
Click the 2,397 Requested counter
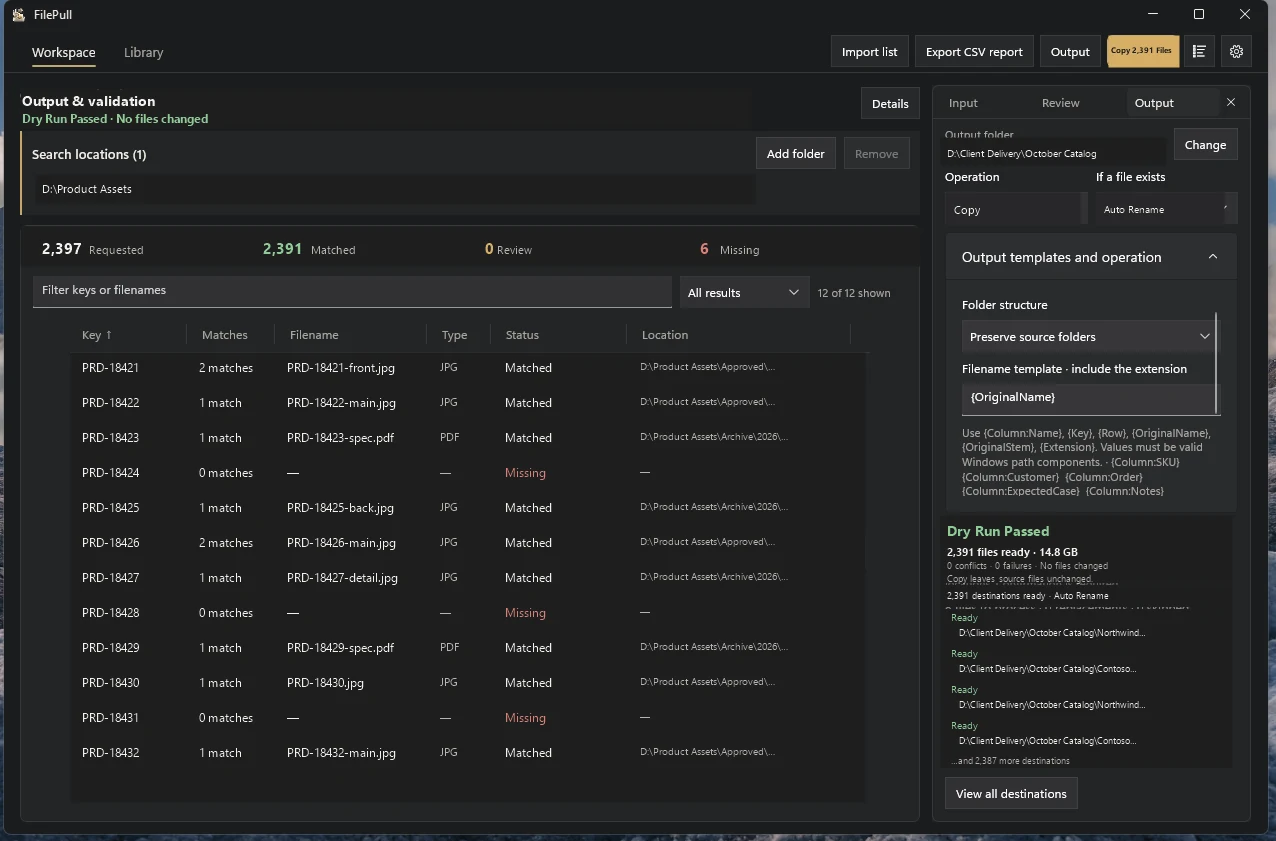pos(93,249)
